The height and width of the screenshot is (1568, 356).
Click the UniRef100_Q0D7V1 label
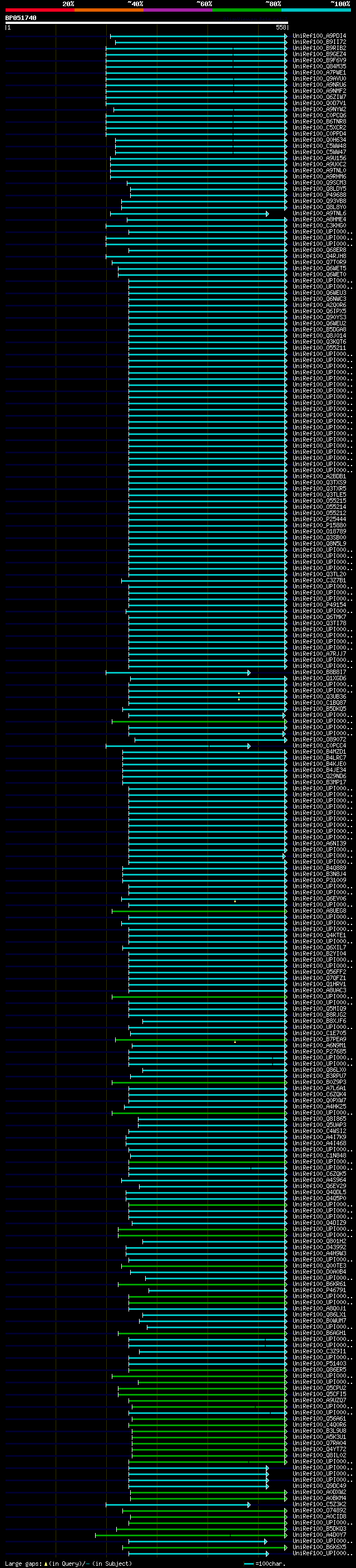(319, 103)
